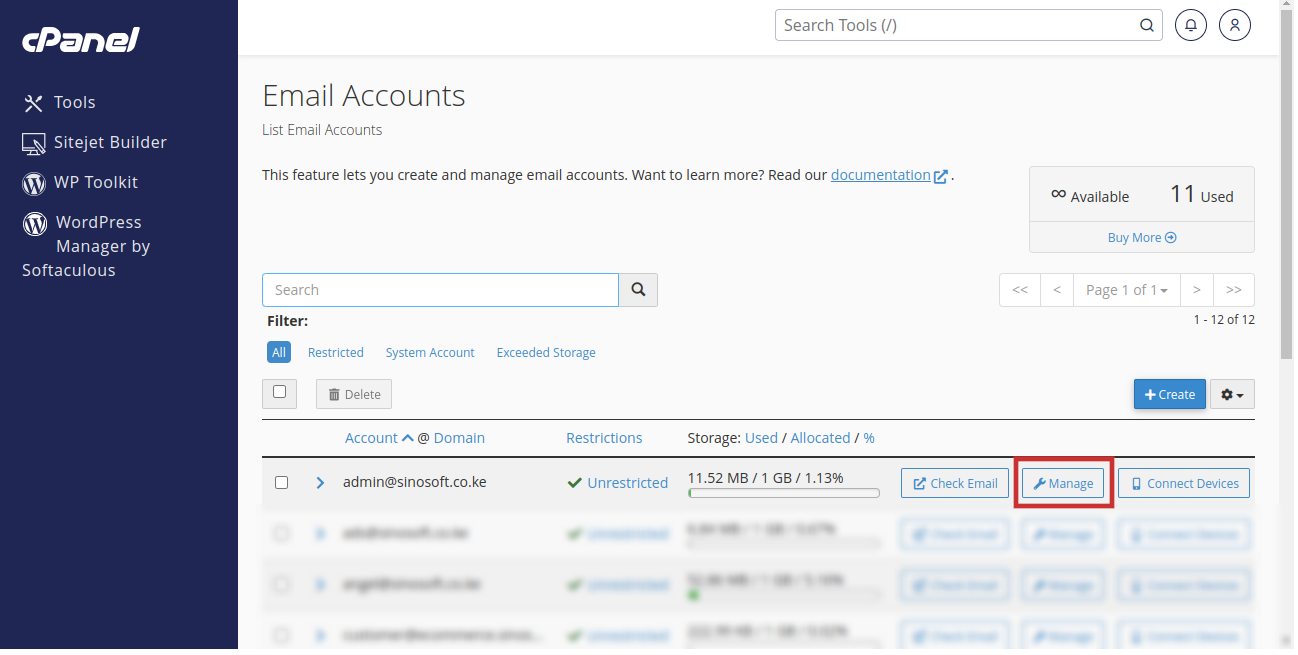Click the admin storage usage progress bar
This screenshot has width=1298, height=655.
[x=783, y=493]
